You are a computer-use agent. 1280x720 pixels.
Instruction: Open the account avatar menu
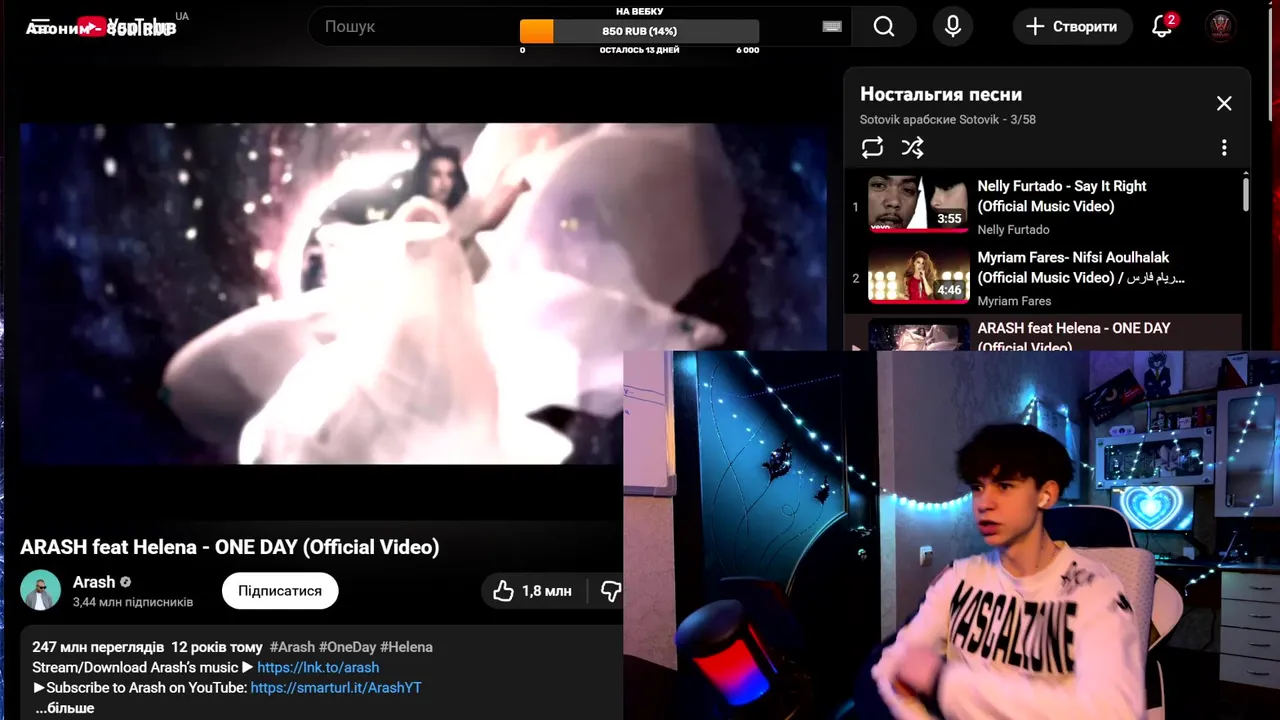coord(1220,27)
